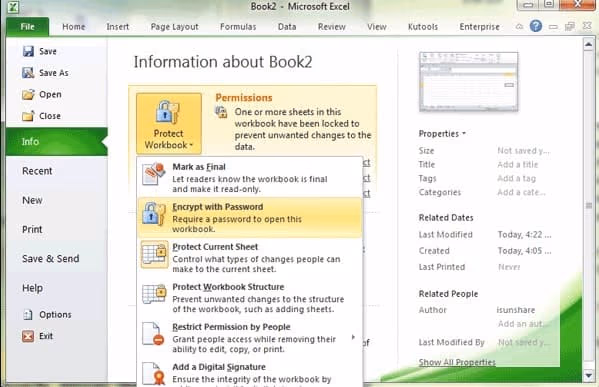
Task: Click the Permissions locked sheets icon
Action: point(221,112)
